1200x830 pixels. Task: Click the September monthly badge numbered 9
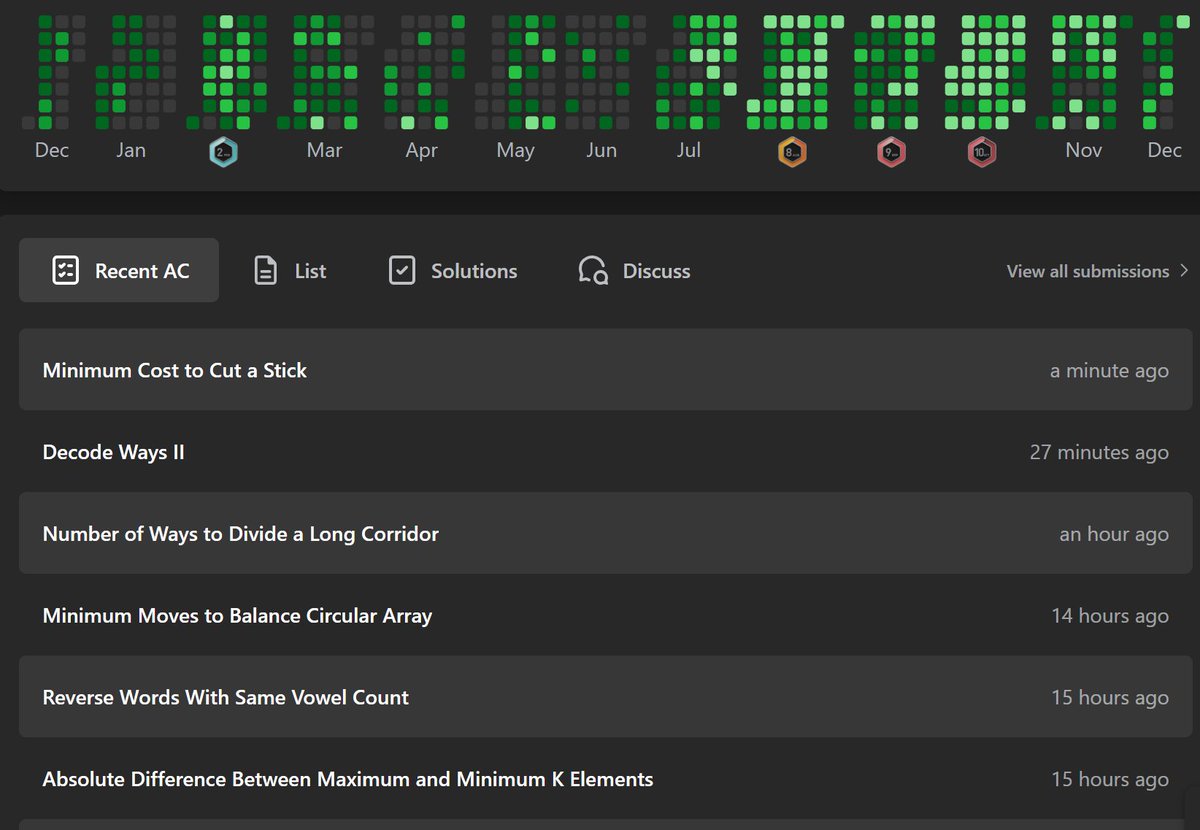[x=891, y=152]
